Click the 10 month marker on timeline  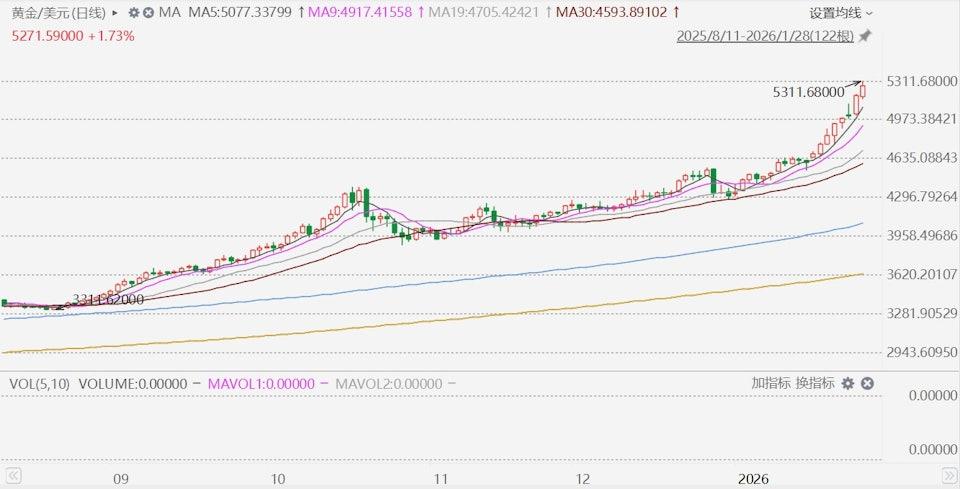tap(278, 479)
